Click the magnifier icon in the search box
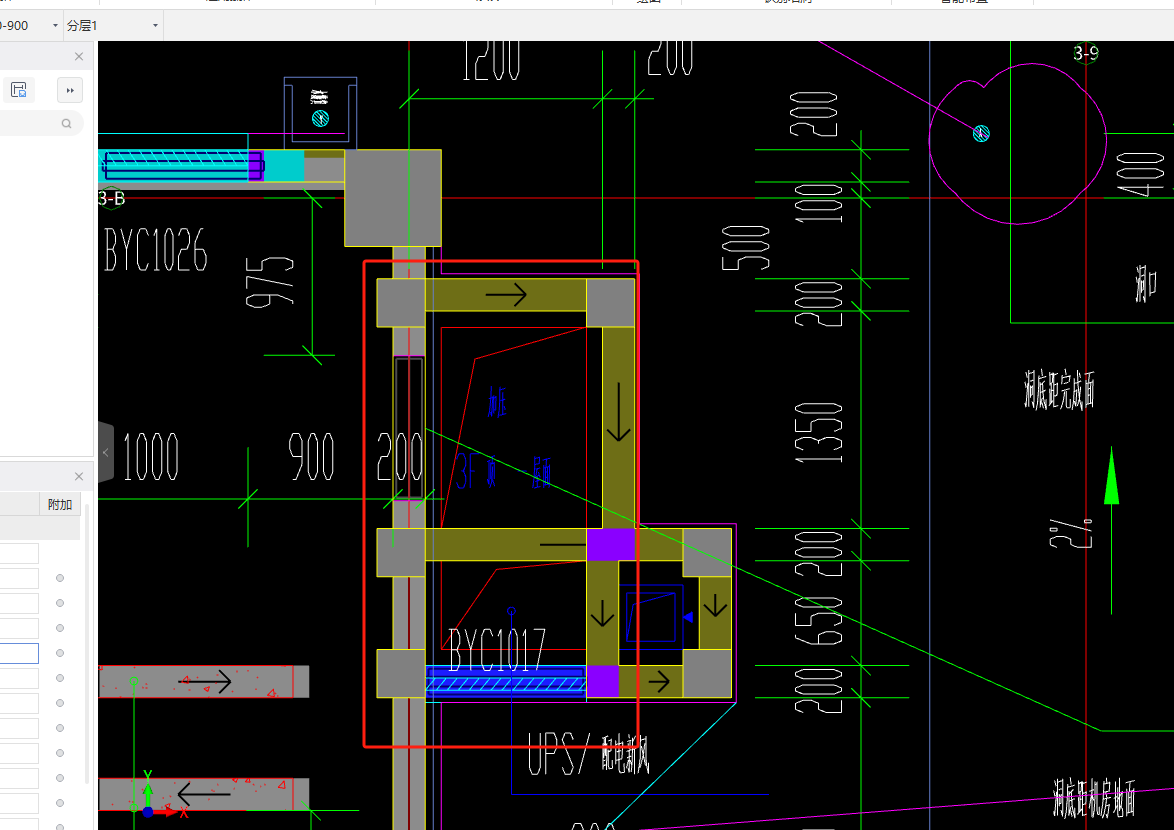The image size is (1174, 830). (67, 123)
